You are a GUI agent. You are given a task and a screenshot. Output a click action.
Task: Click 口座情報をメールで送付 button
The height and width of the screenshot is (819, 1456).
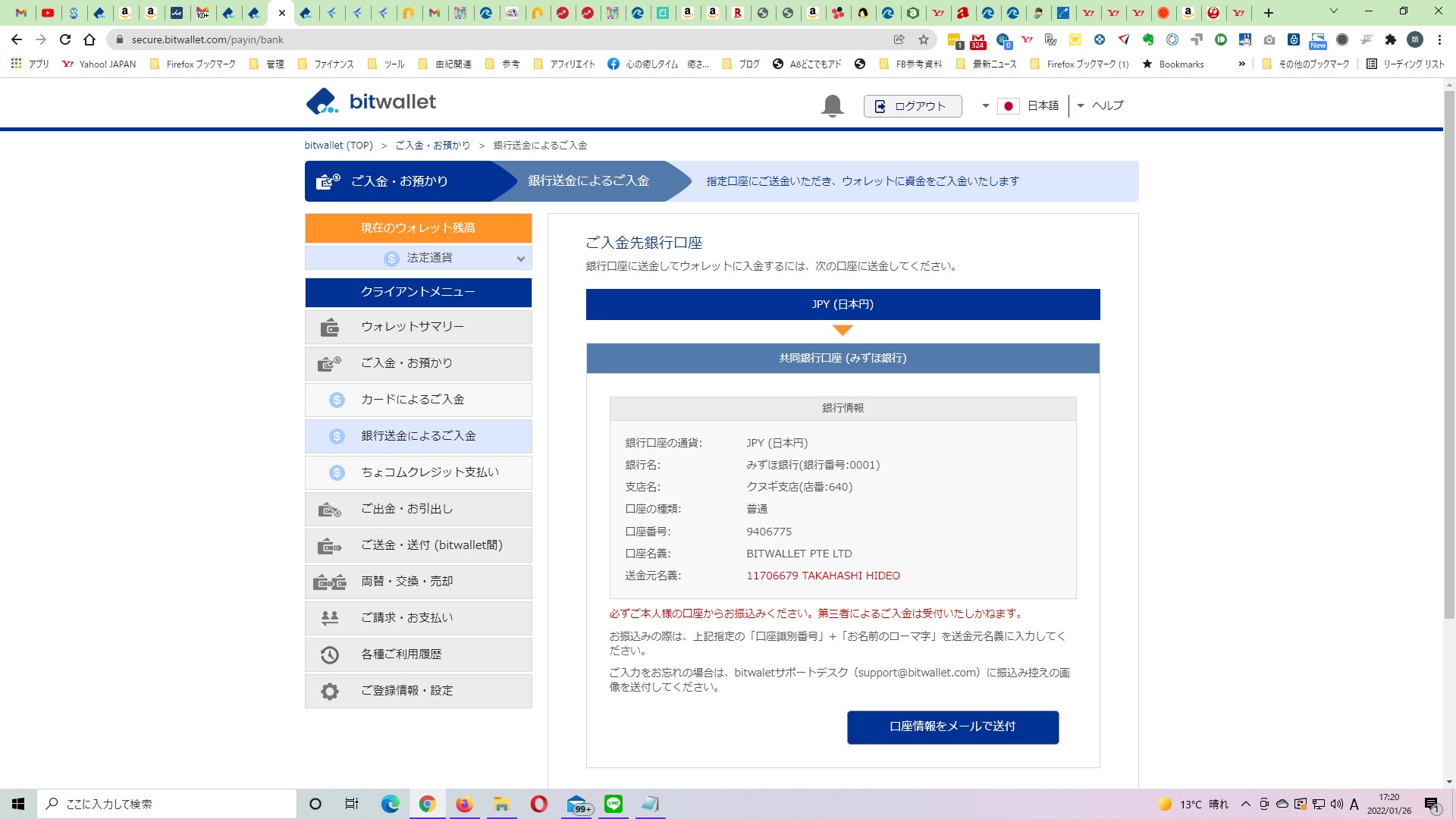pyautogui.click(x=952, y=726)
